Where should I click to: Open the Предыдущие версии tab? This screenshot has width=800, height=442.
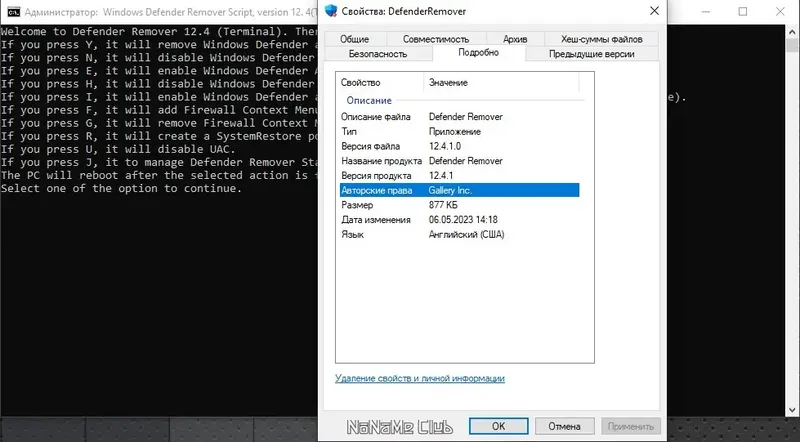pyautogui.click(x=592, y=54)
